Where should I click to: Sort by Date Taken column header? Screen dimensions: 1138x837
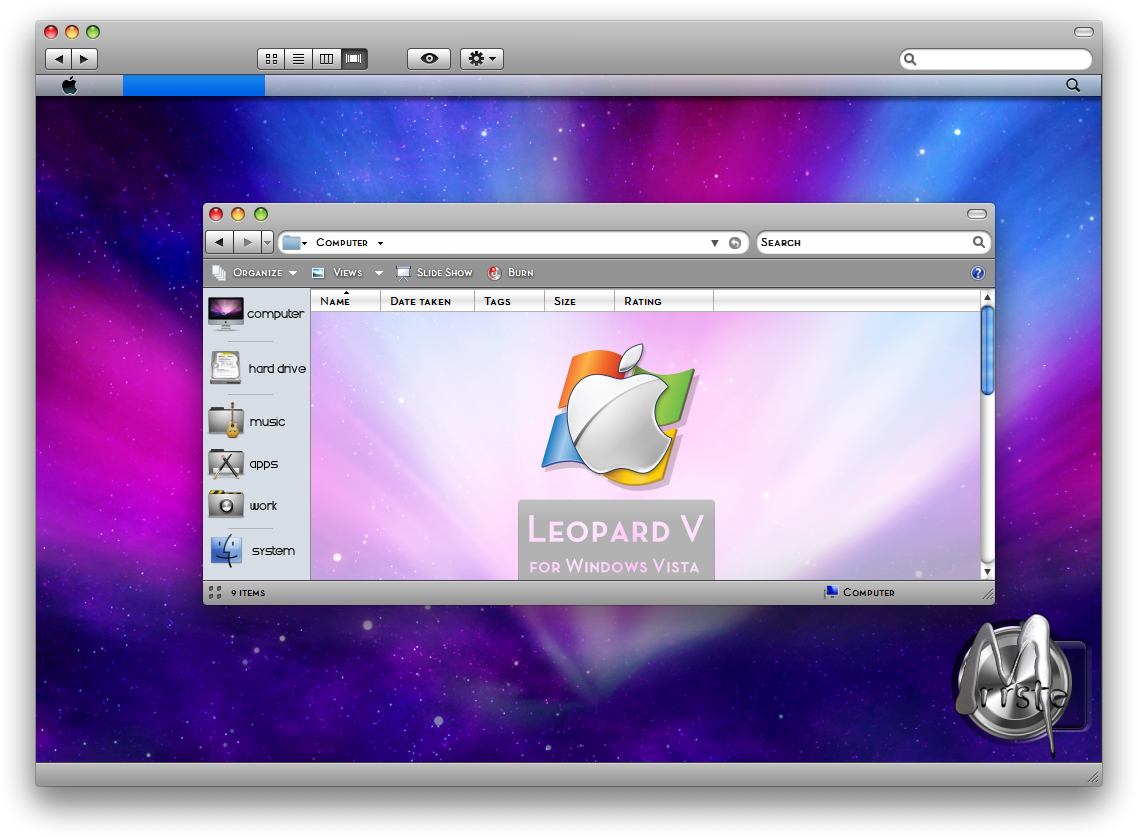[427, 301]
